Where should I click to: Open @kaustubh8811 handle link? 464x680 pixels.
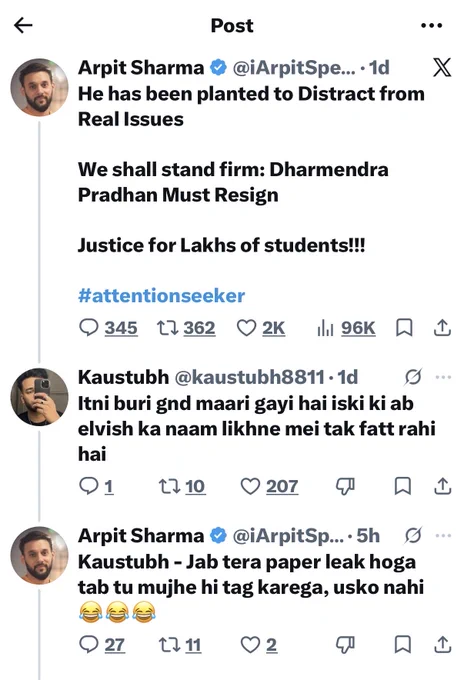tap(249, 377)
